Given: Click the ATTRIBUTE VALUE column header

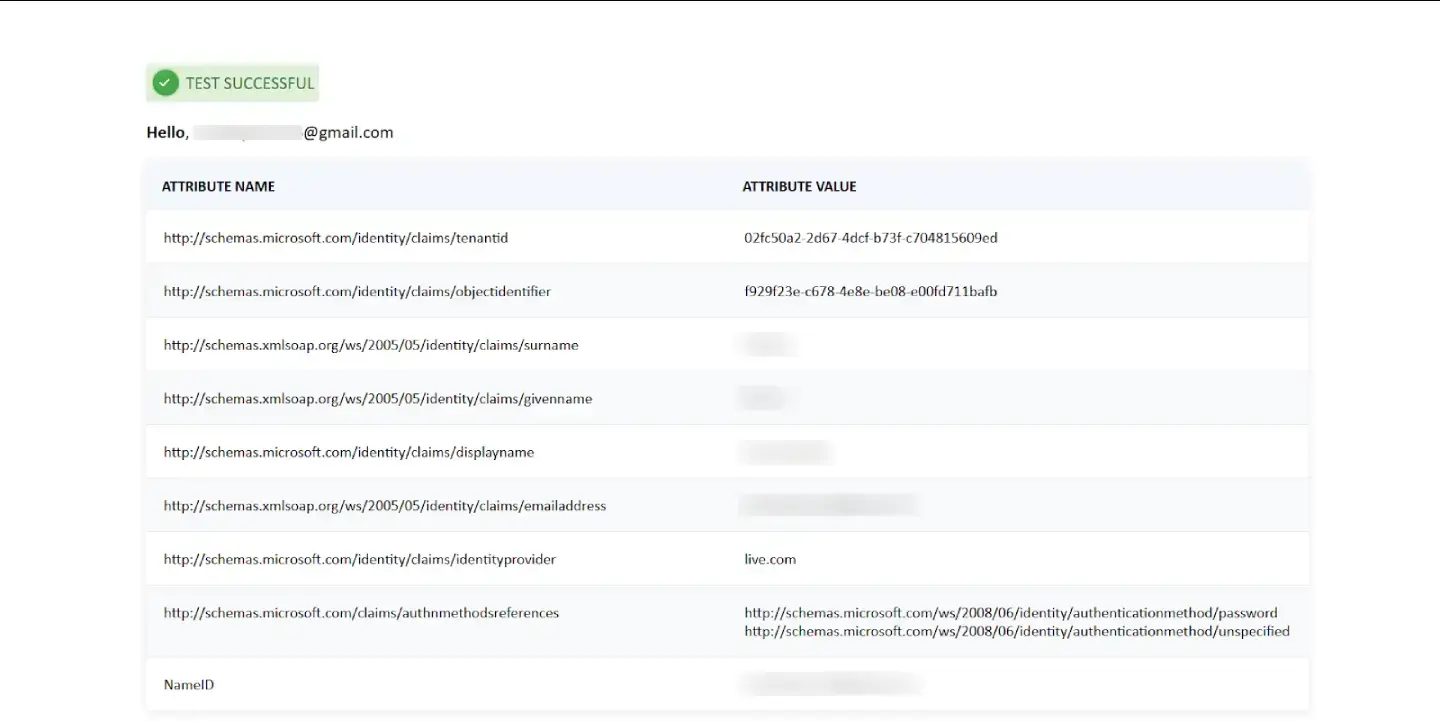Looking at the screenshot, I should 799,186.
